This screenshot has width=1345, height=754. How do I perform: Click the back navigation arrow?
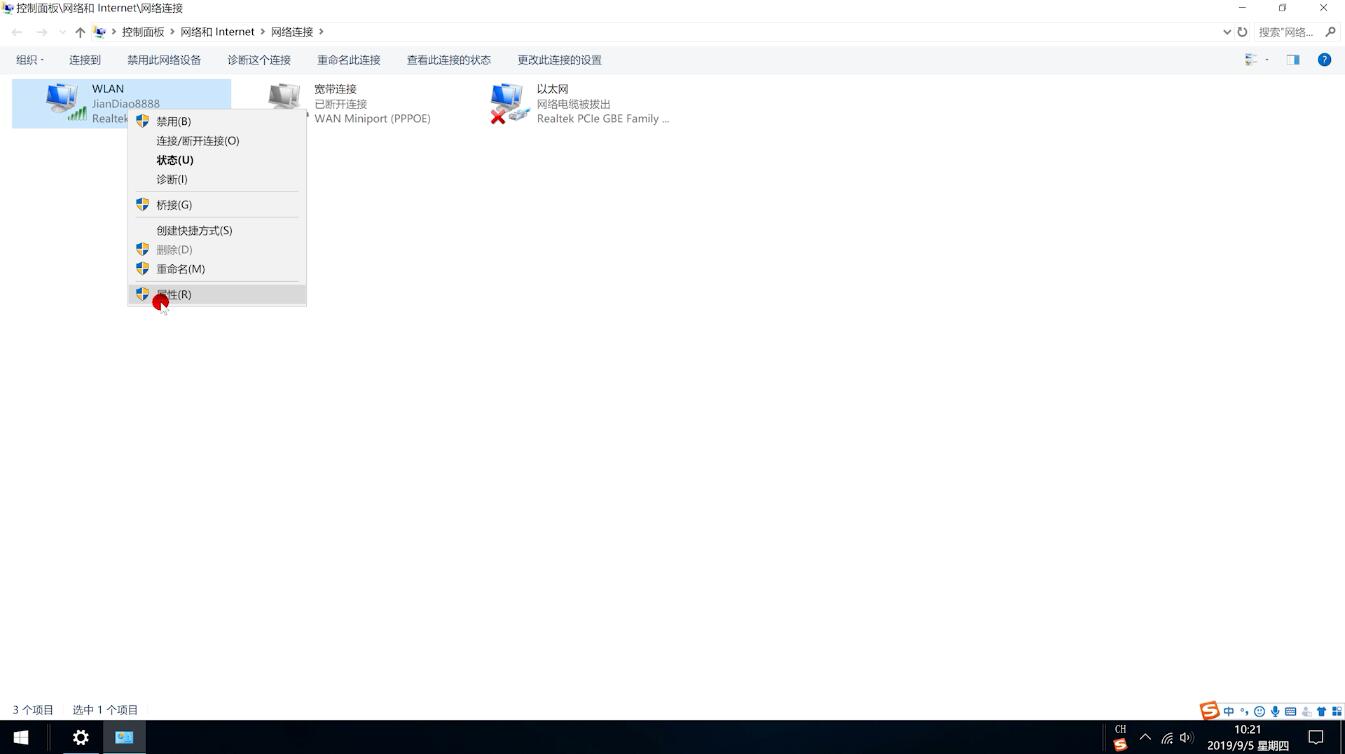point(17,32)
